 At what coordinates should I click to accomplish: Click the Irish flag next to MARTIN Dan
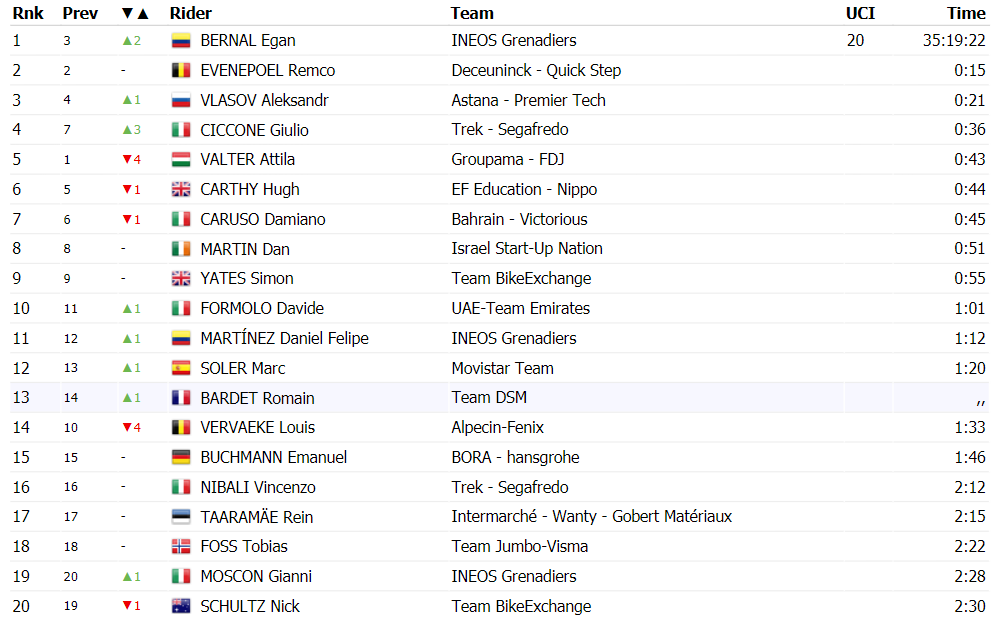[x=181, y=249]
